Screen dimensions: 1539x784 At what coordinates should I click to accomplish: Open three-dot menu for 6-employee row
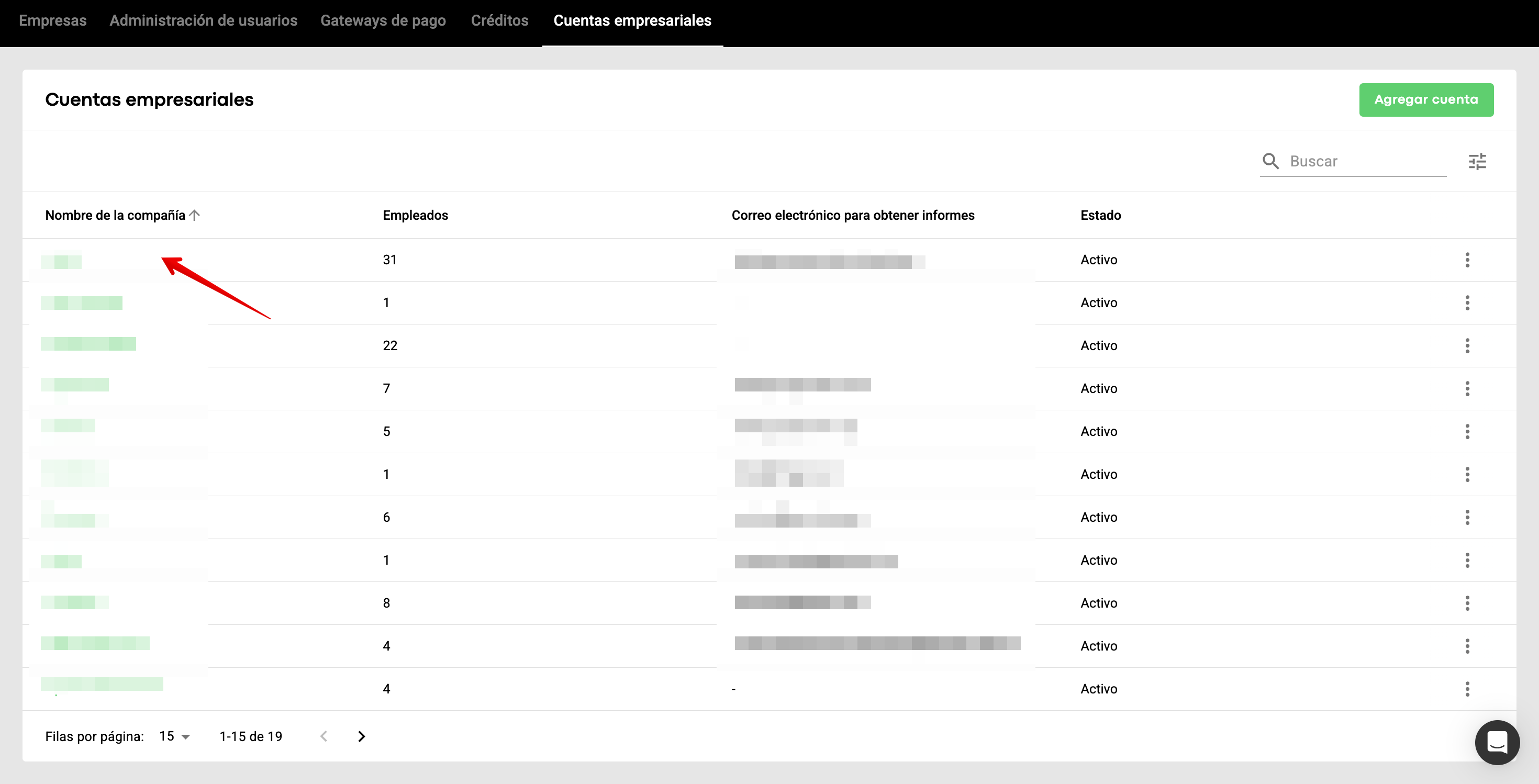coord(1467,517)
